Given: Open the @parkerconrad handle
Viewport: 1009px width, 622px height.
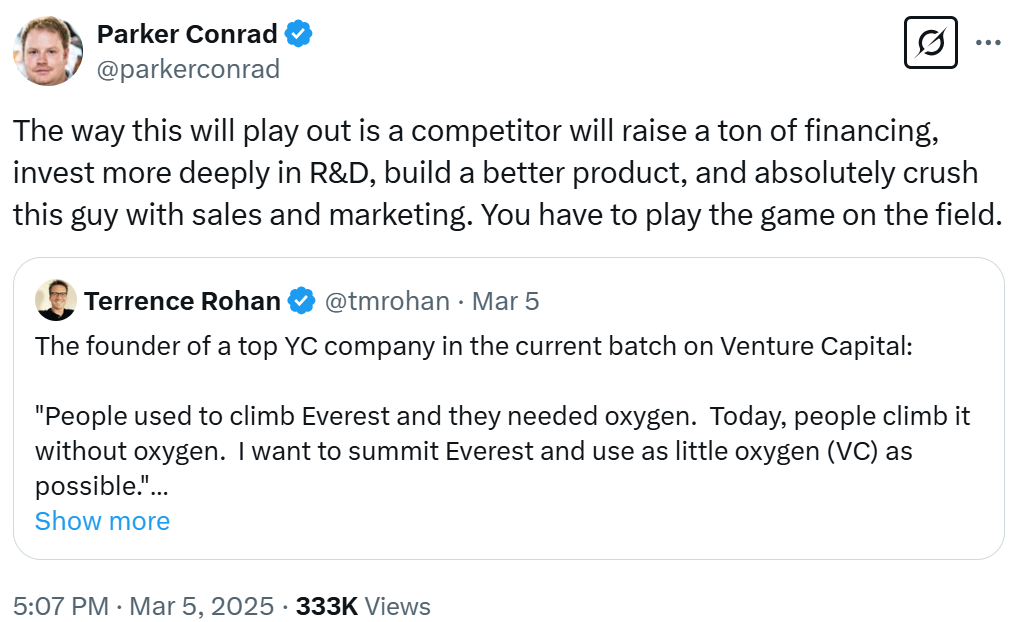Looking at the screenshot, I should pyautogui.click(x=188, y=69).
